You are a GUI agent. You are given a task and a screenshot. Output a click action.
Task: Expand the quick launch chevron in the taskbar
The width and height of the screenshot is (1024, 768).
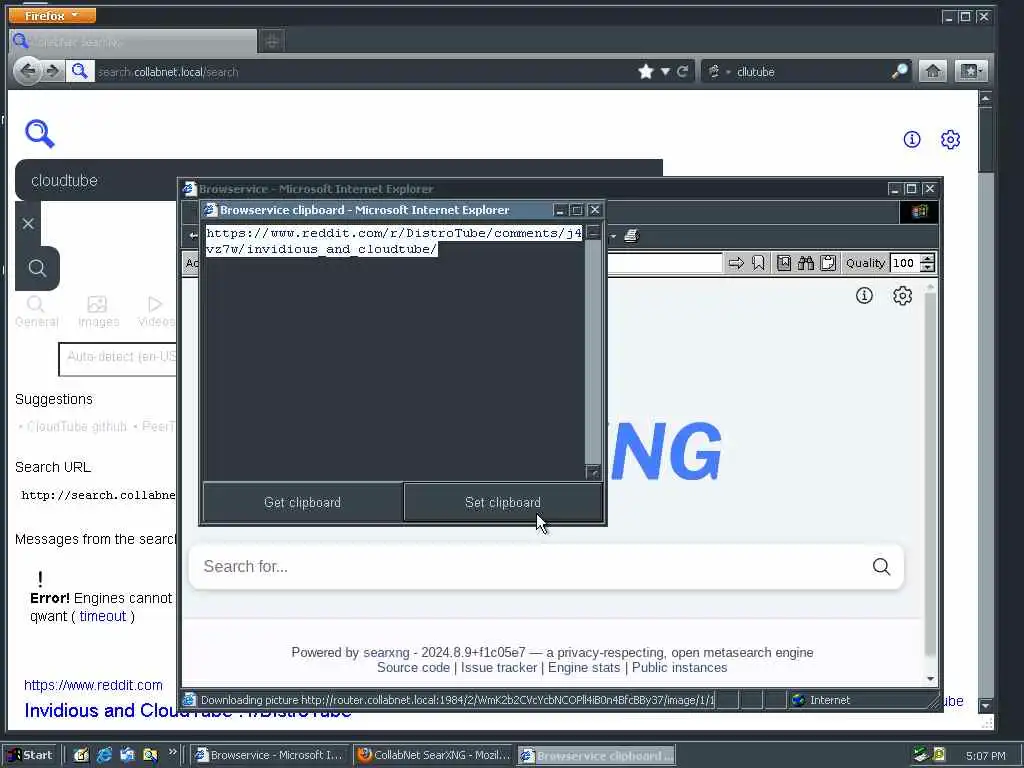click(172, 752)
